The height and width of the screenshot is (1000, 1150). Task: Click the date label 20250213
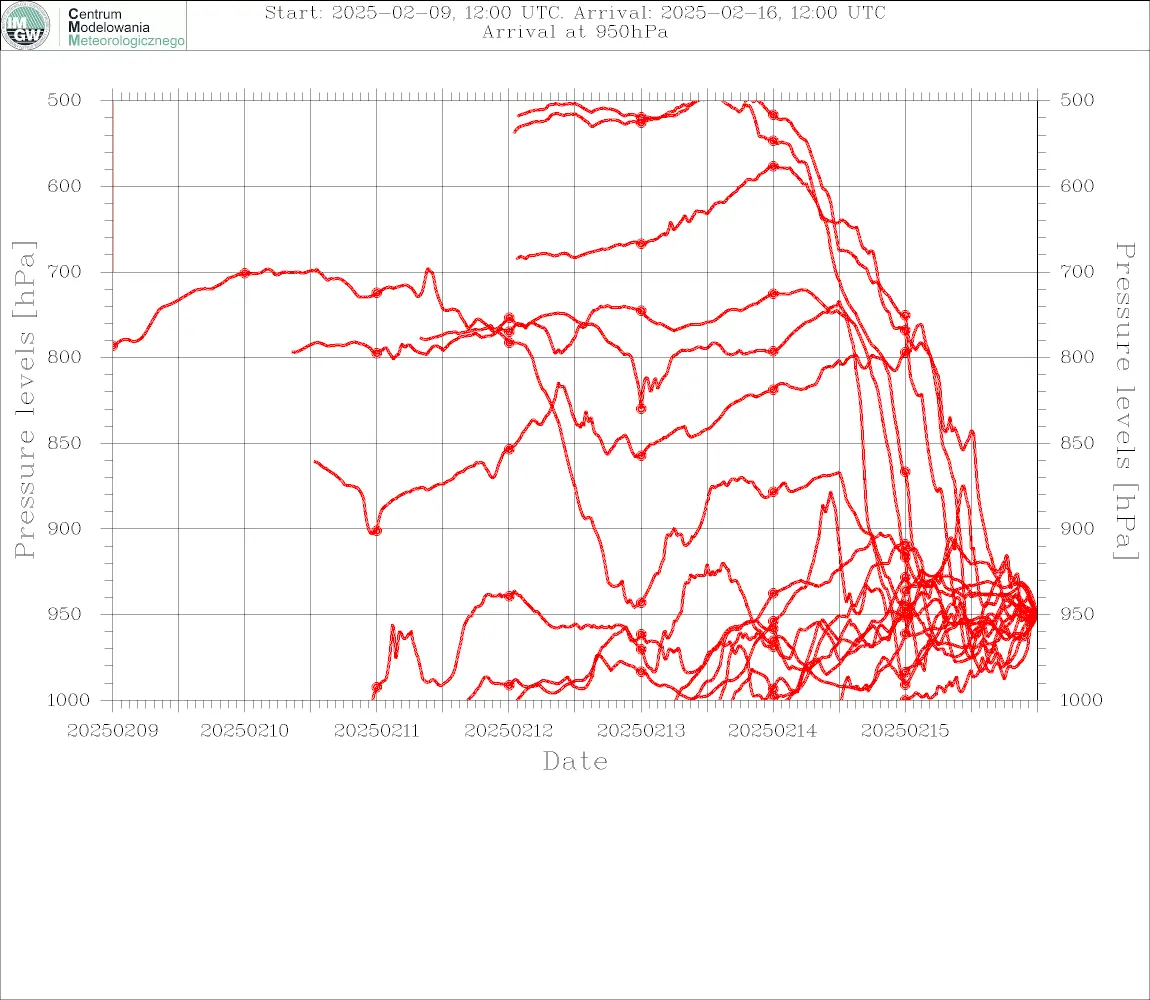(641, 731)
